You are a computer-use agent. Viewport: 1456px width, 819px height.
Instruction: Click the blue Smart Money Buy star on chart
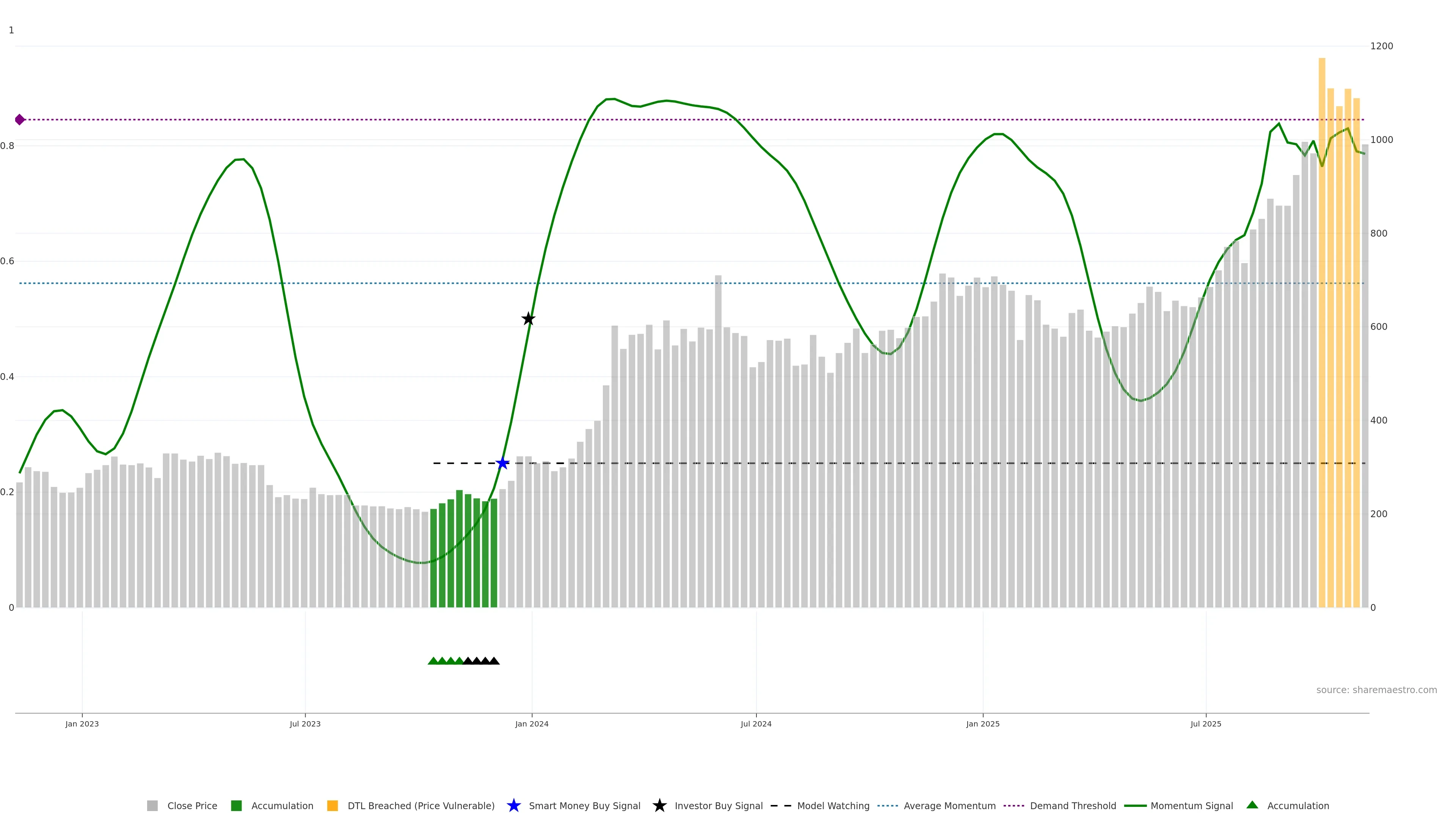click(502, 463)
